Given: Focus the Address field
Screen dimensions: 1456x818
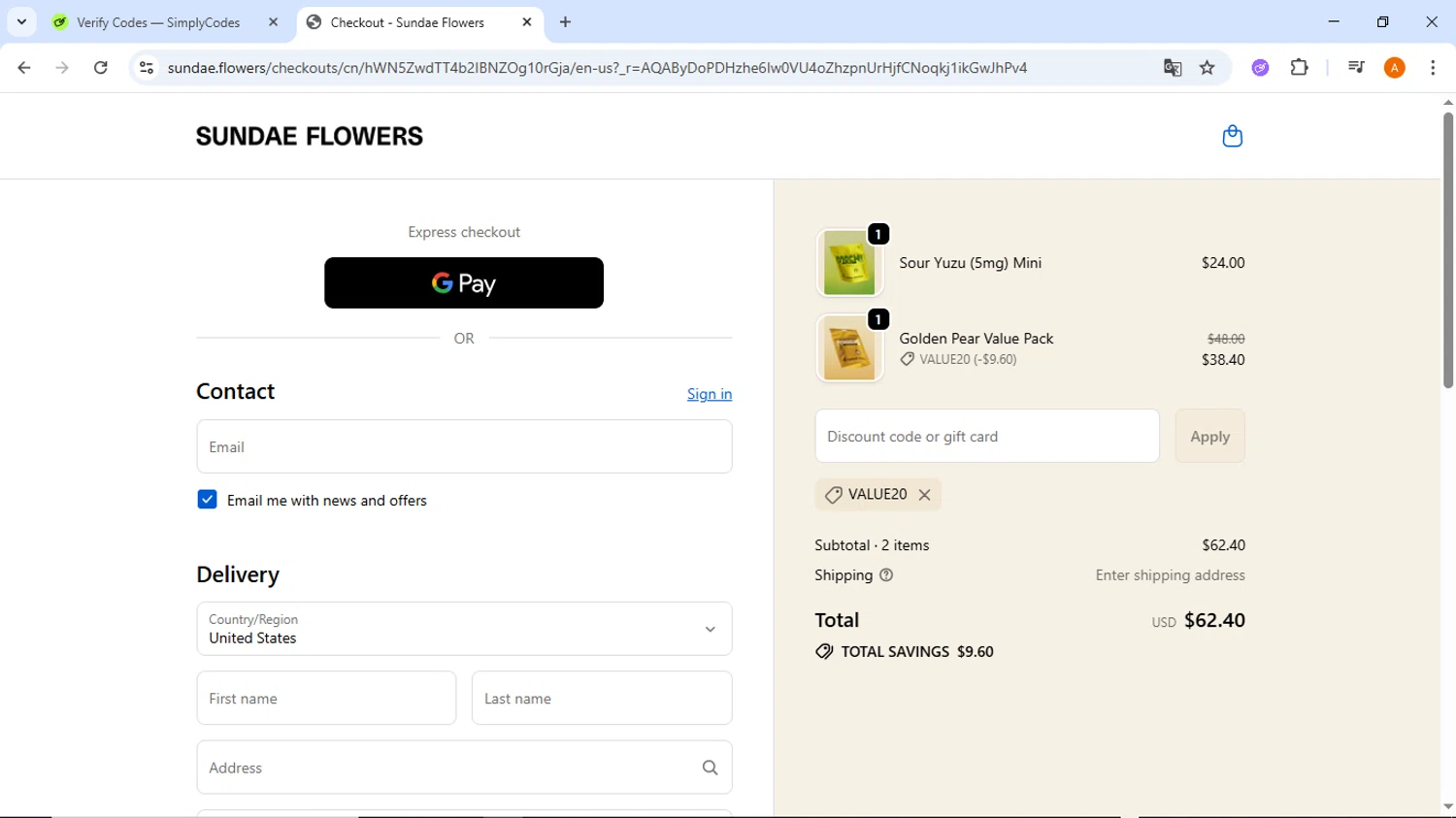Looking at the screenshot, I should click(x=464, y=768).
